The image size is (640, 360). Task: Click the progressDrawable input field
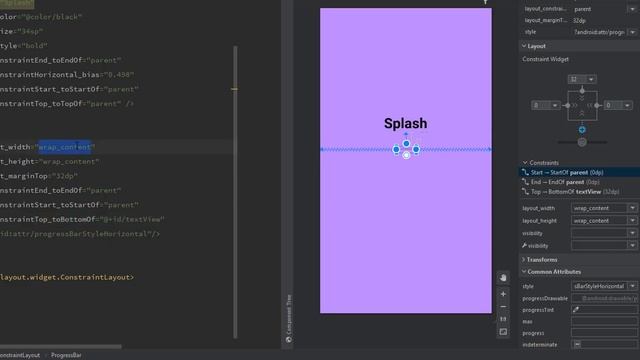coord(605,298)
